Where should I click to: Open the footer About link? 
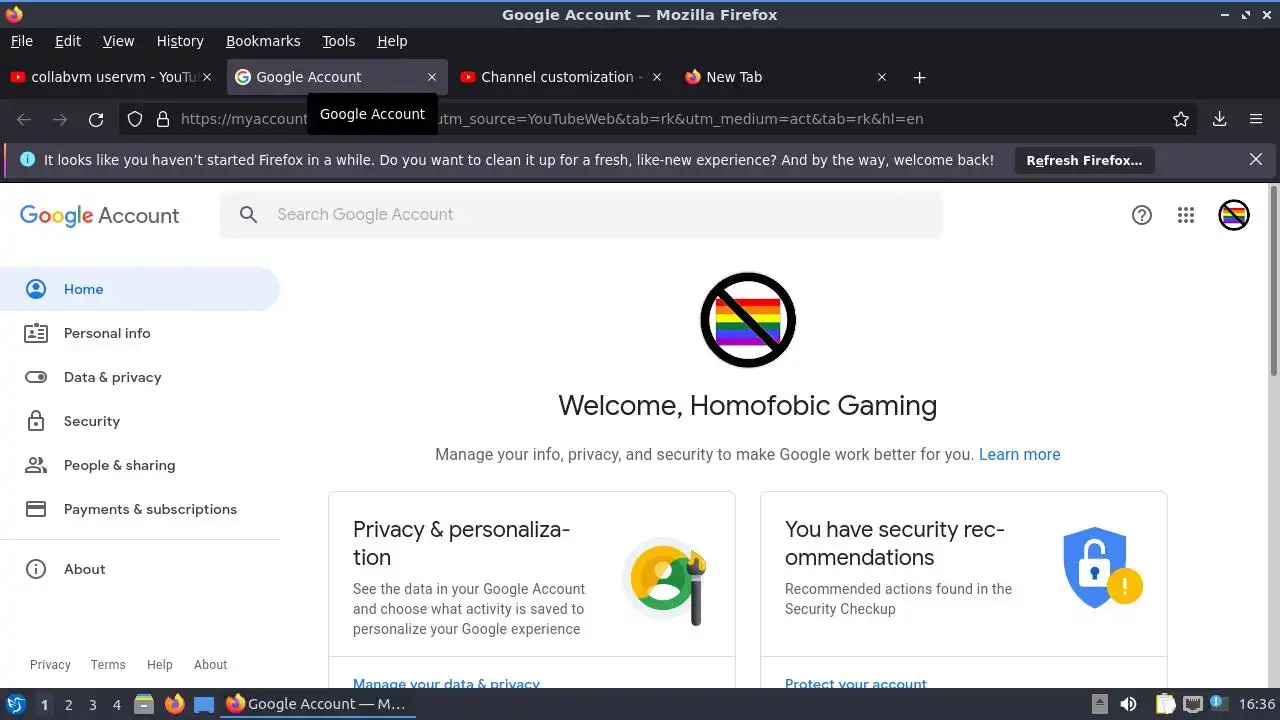pyautogui.click(x=210, y=665)
